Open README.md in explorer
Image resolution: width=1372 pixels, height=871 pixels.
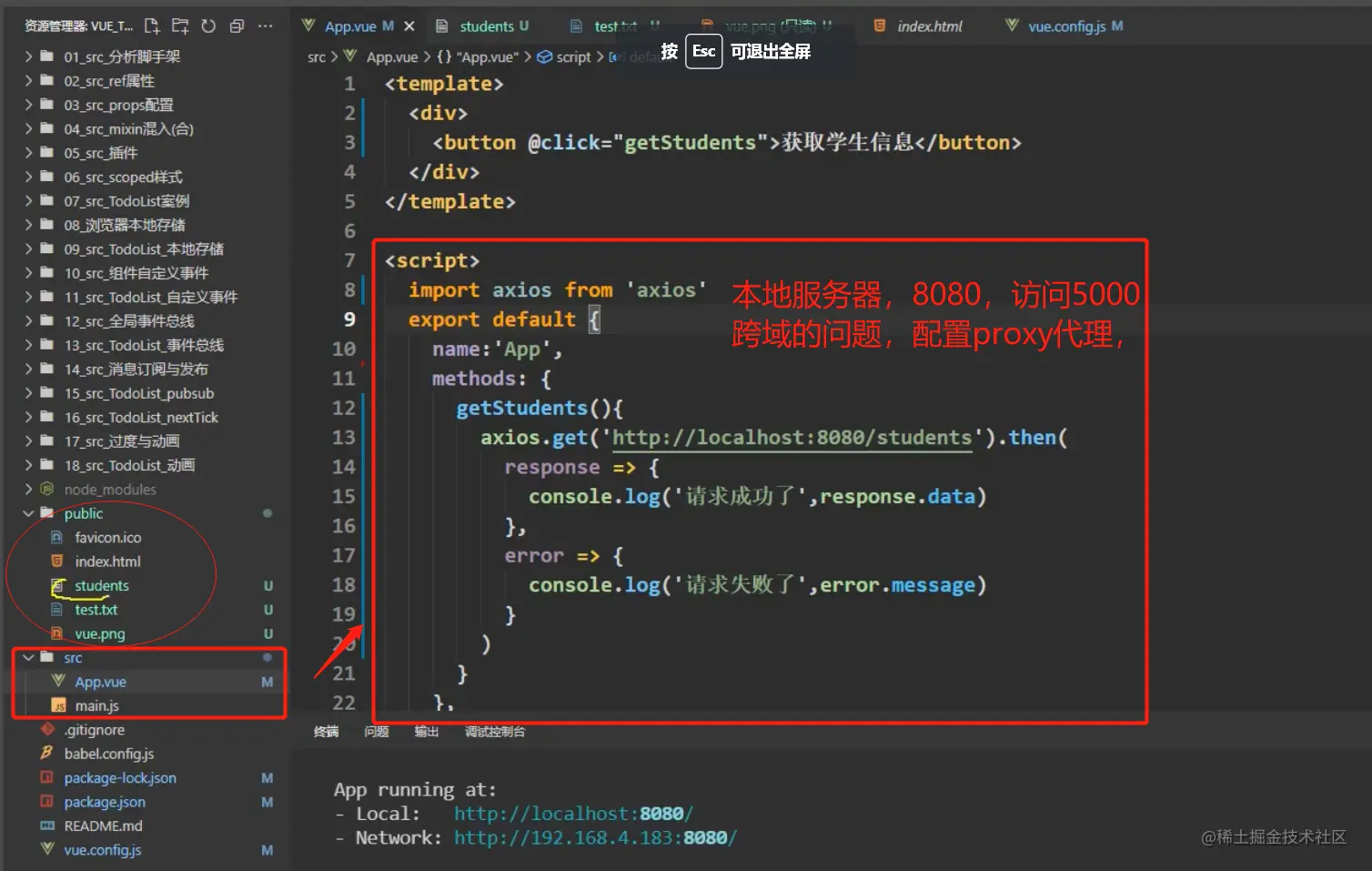tap(103, 826)
